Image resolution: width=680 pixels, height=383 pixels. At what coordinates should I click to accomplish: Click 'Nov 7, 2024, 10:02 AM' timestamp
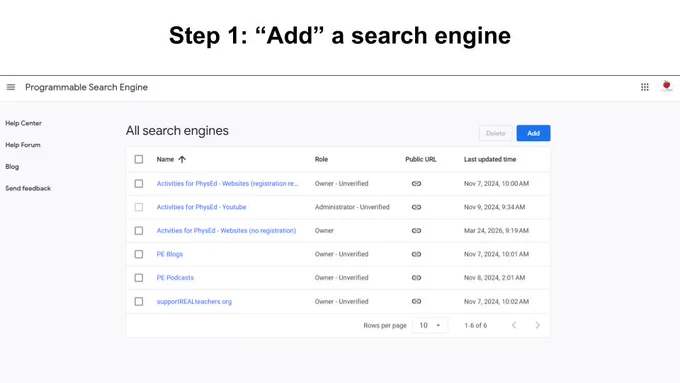pyautogui.click(x=496, y=301)
